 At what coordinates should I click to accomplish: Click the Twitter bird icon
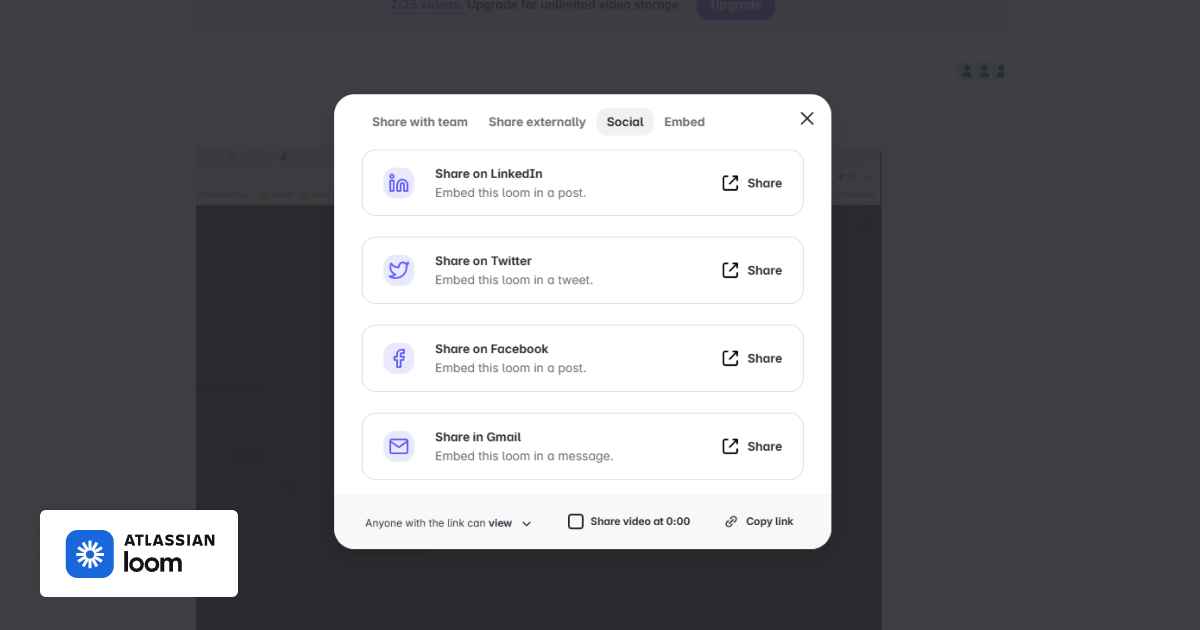(x=399, y=270)
